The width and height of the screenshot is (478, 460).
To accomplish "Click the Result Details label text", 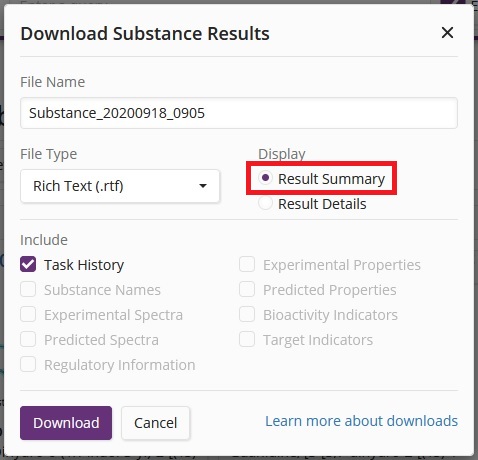I will point(322,204).
